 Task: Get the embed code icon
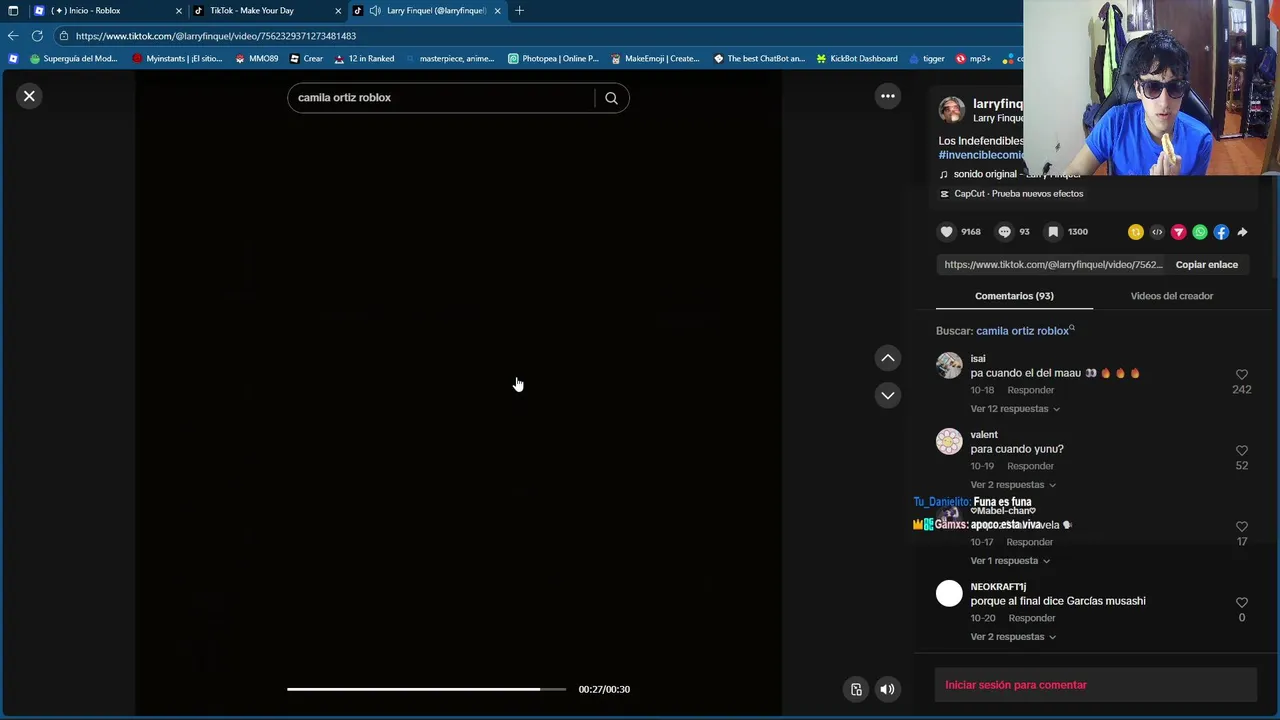coord(1157,232)
